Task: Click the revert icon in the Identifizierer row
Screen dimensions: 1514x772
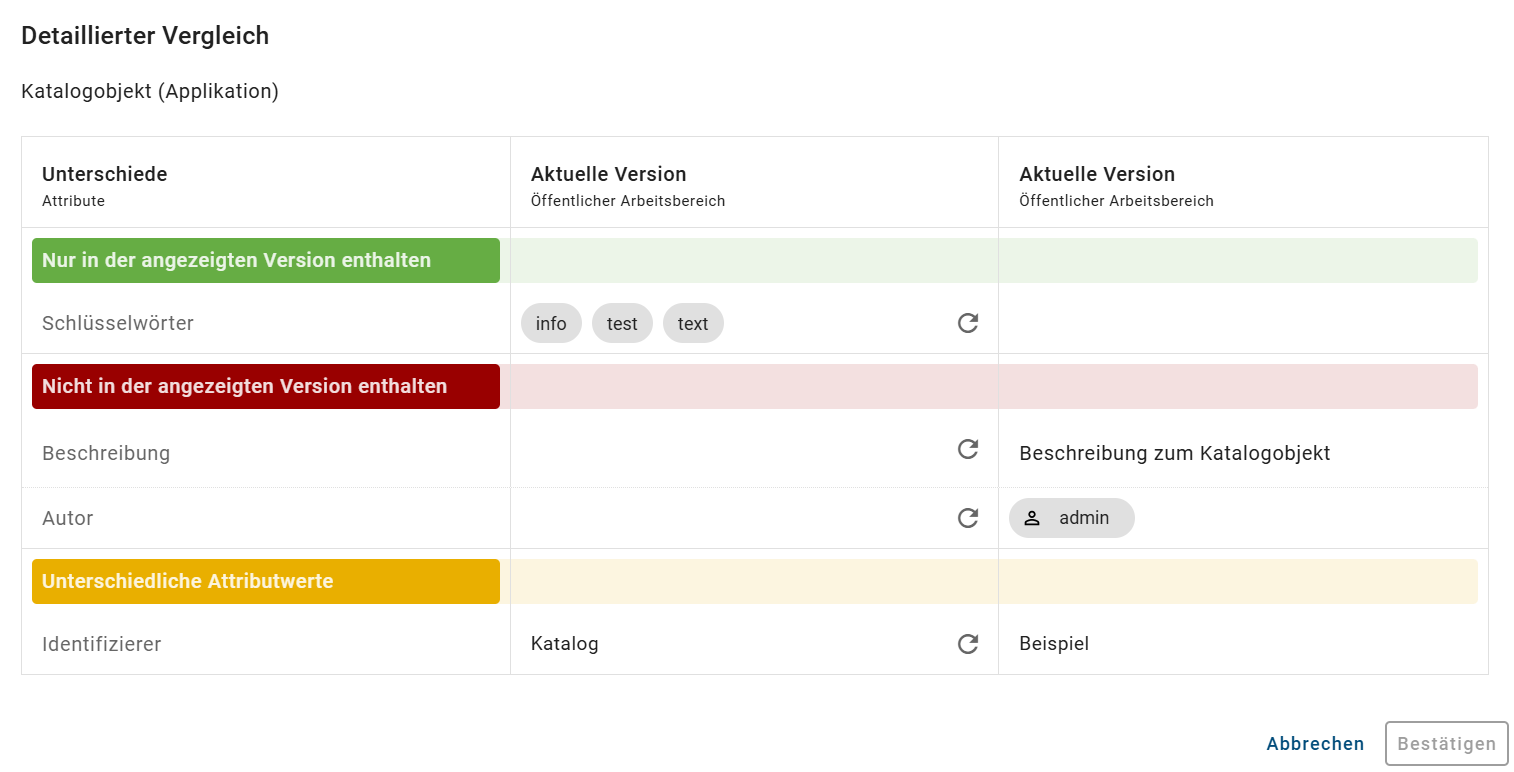Action: tap(967, 644)
